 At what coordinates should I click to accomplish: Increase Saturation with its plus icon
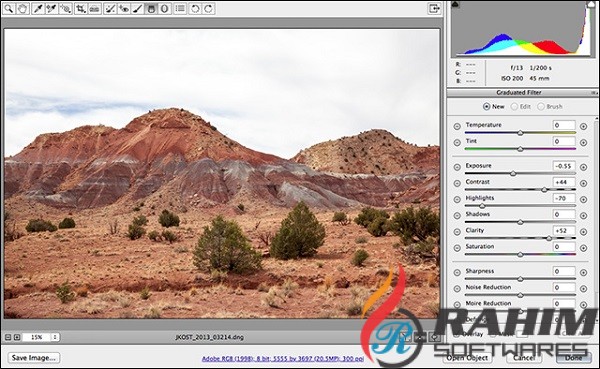(x=583, y=248)
